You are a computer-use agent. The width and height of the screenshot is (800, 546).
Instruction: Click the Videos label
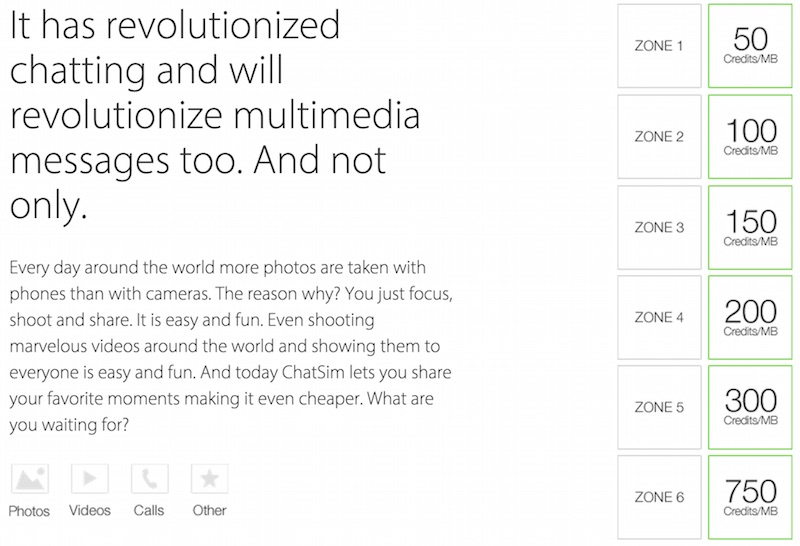pos(90,510)
